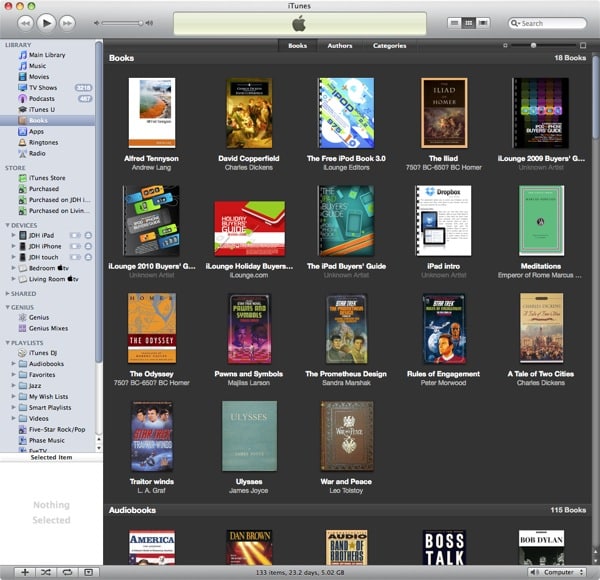Switch to the Authors tab
This screenshot has height=580, width=600.
pos(339,46)
